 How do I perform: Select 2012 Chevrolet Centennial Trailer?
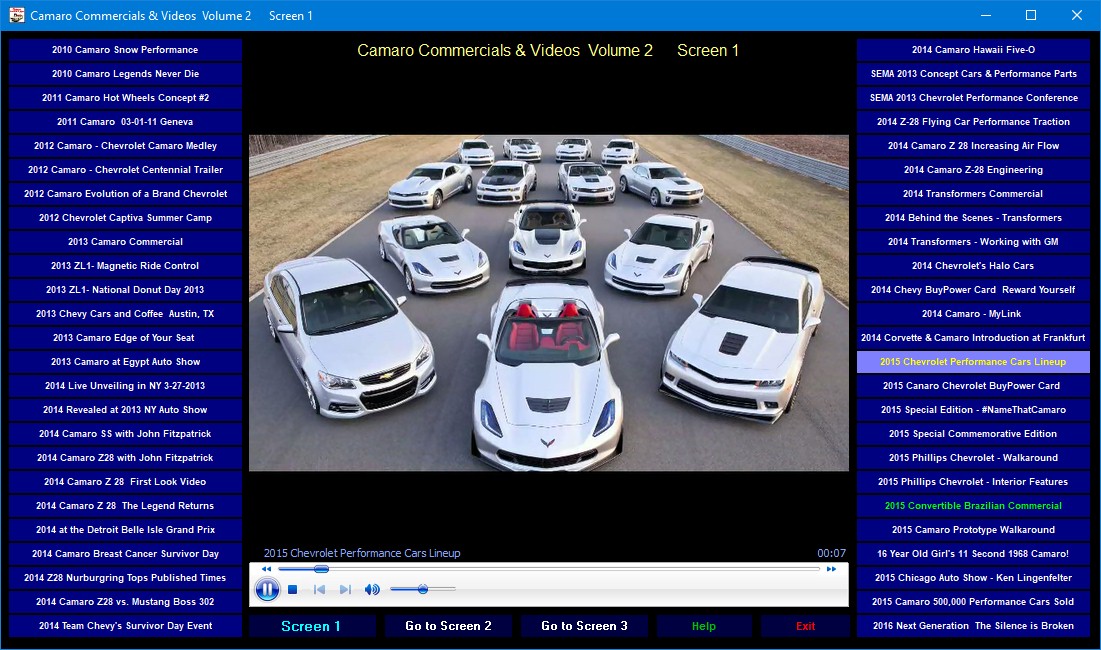click(x=125, y=170)
